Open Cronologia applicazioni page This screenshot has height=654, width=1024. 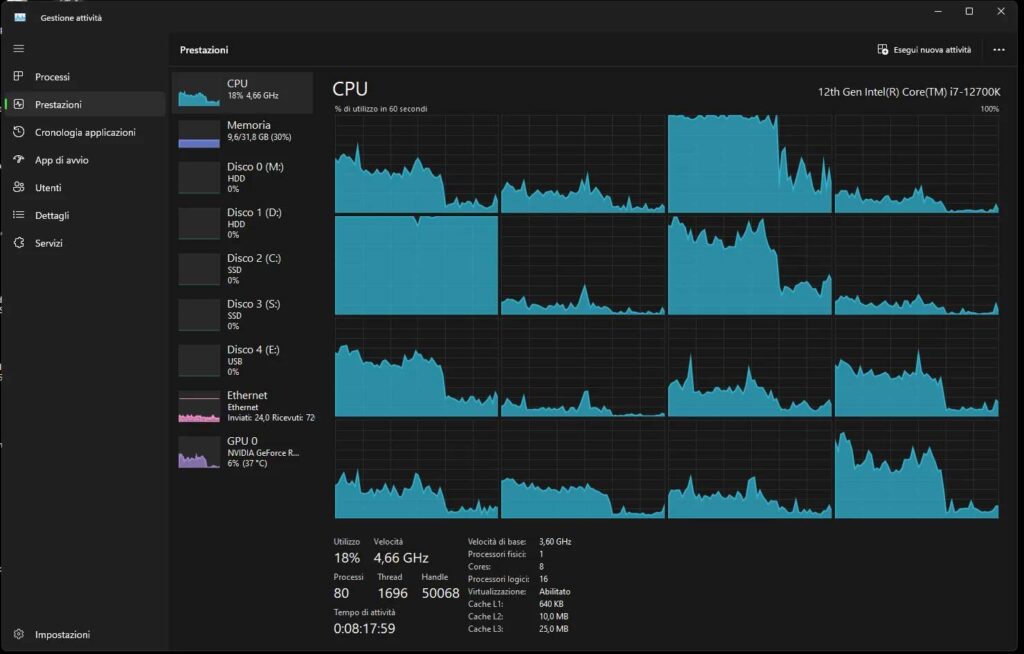pyautogui.click(x=83, y=132)
